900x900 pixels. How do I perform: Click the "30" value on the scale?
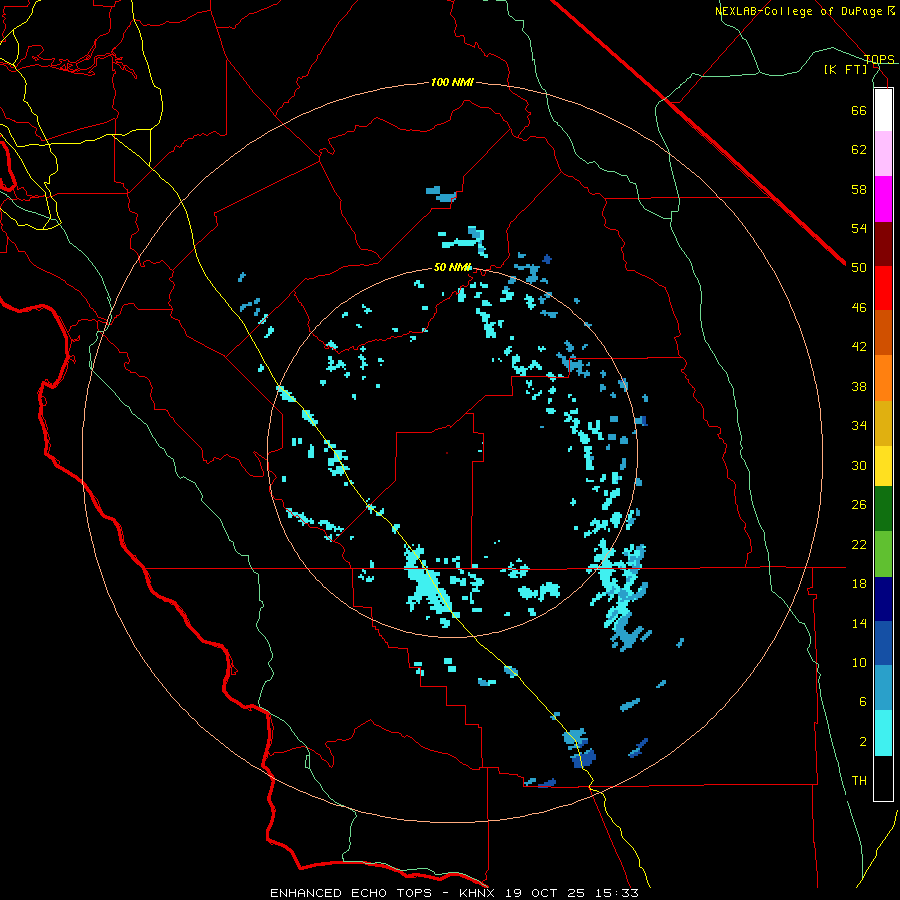click(859, 465)
